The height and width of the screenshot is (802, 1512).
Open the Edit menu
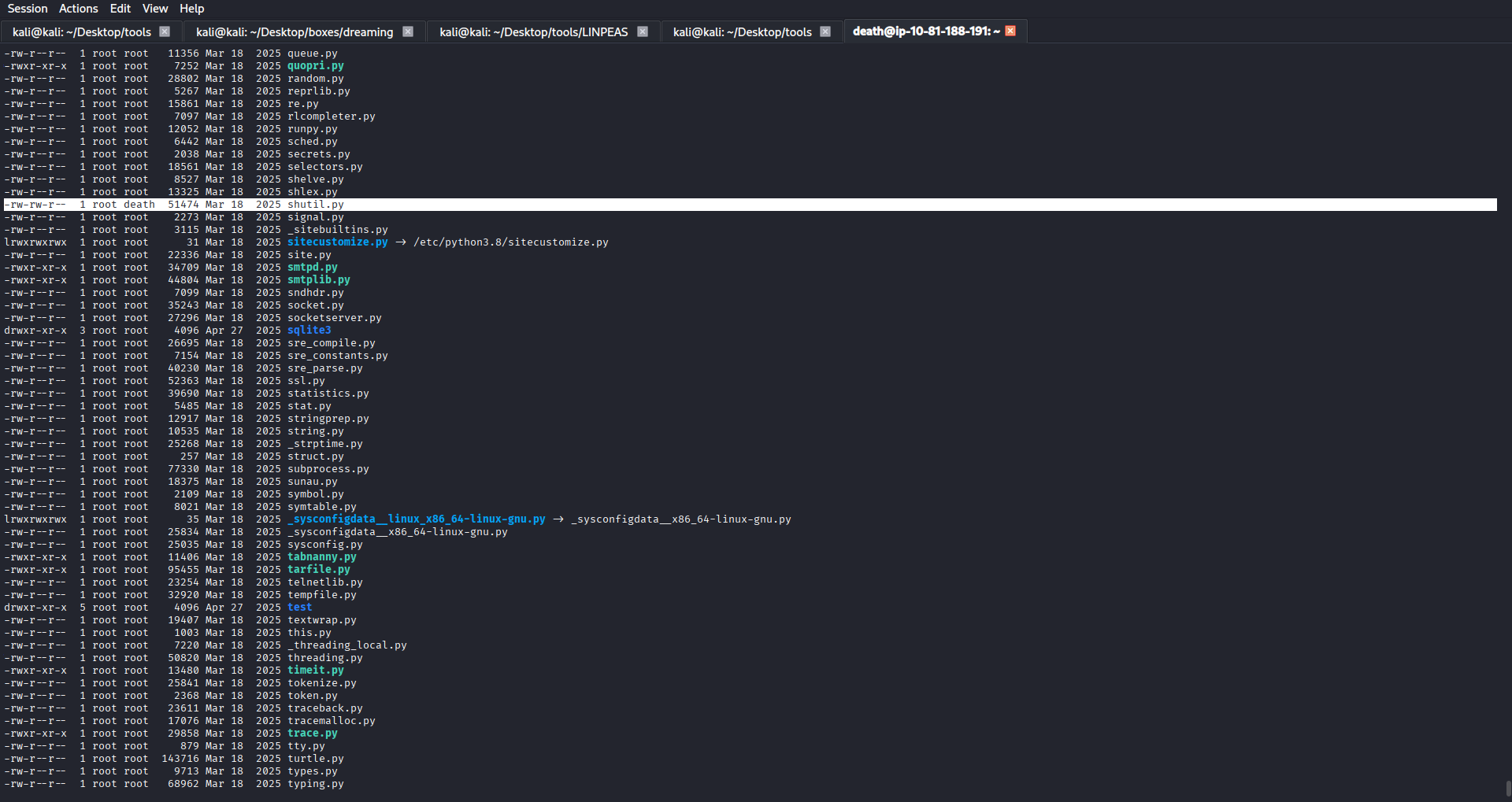pyautogui.click(x=120, y=9)
